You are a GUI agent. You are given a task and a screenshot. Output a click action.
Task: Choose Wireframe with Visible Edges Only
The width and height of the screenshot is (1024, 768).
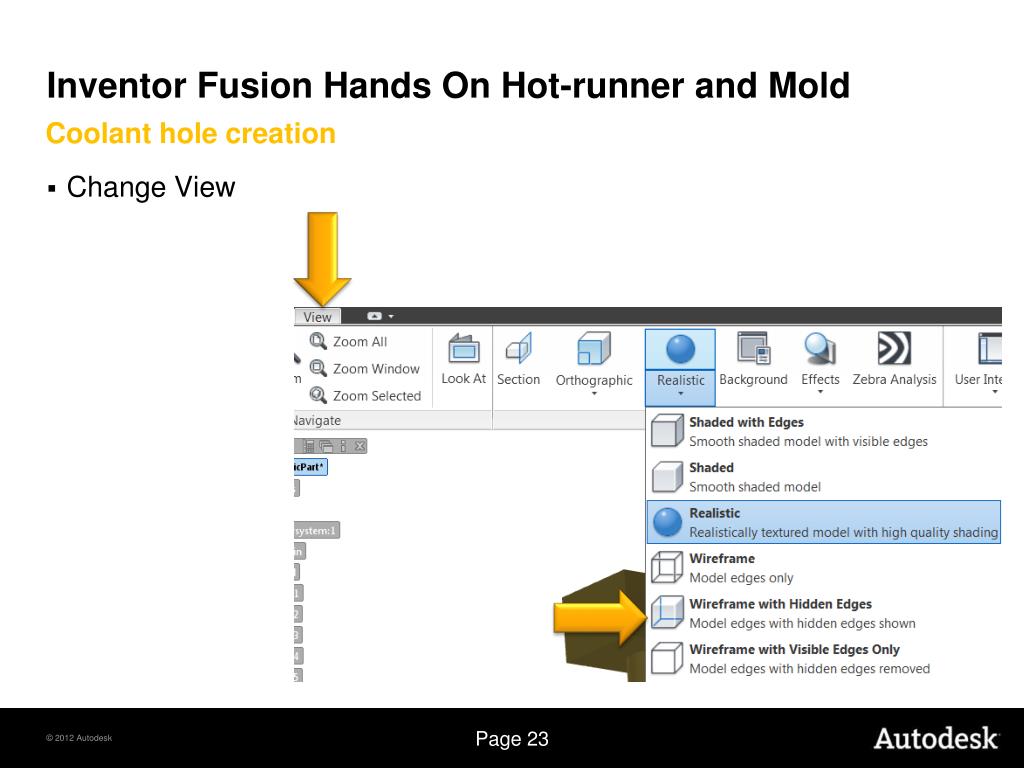click(x=824, y=659)
